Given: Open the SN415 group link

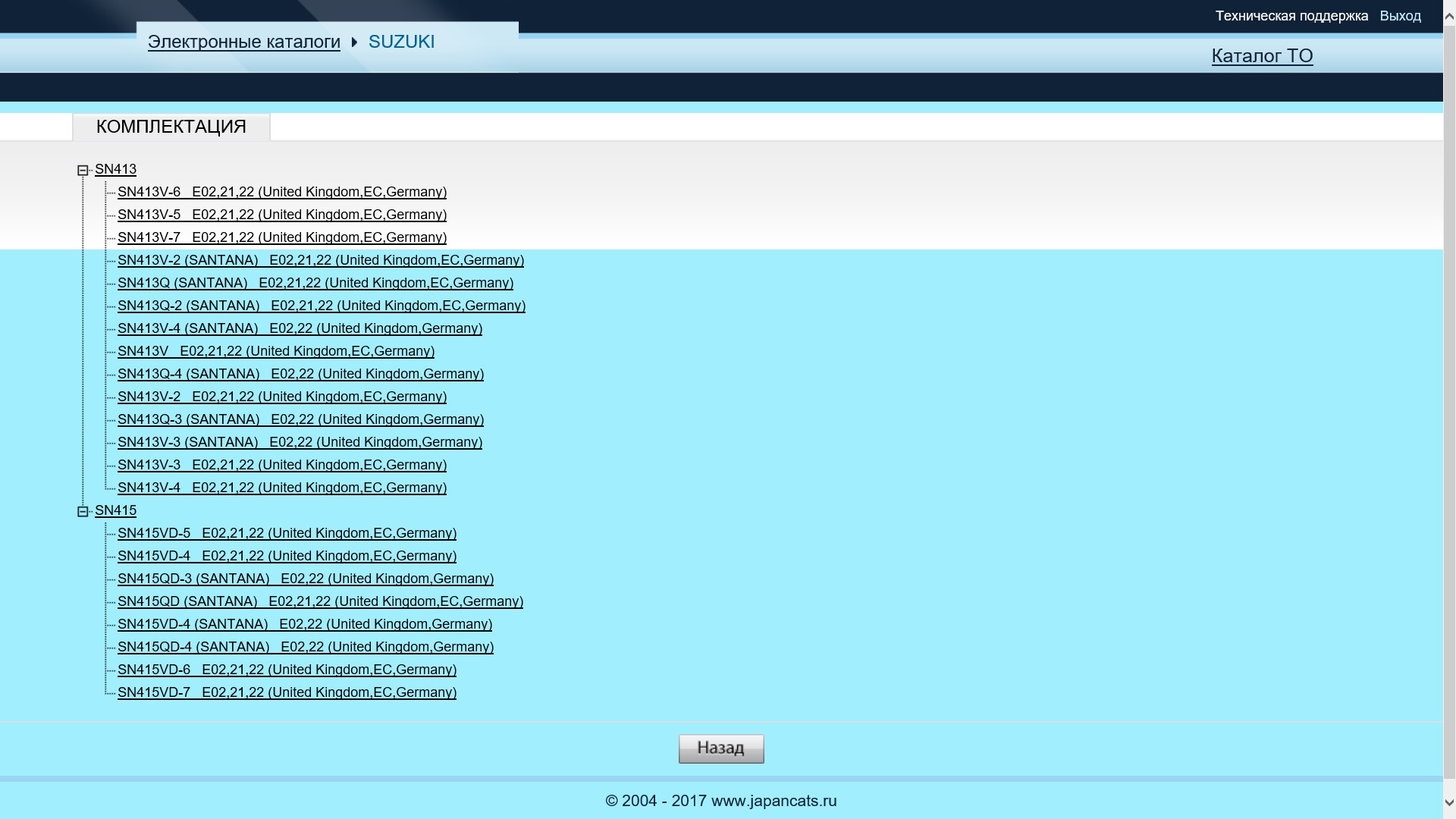Looking at the screenshot, I should [115, 510].
